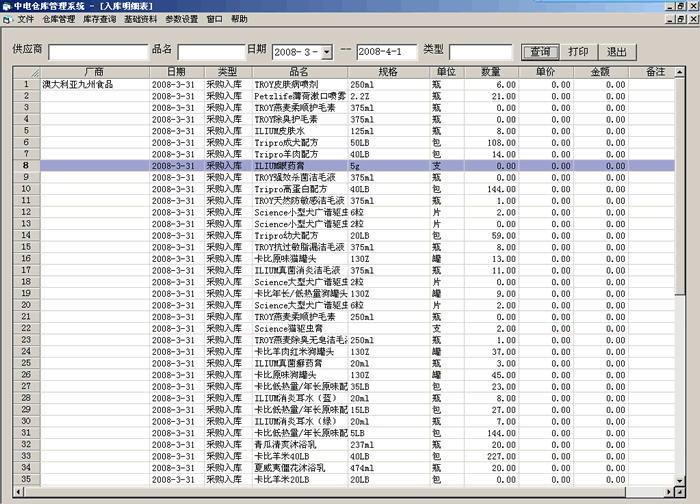Click the 退出 button
This screenshot has width=700, height=504.
click(x=617, y=52)
